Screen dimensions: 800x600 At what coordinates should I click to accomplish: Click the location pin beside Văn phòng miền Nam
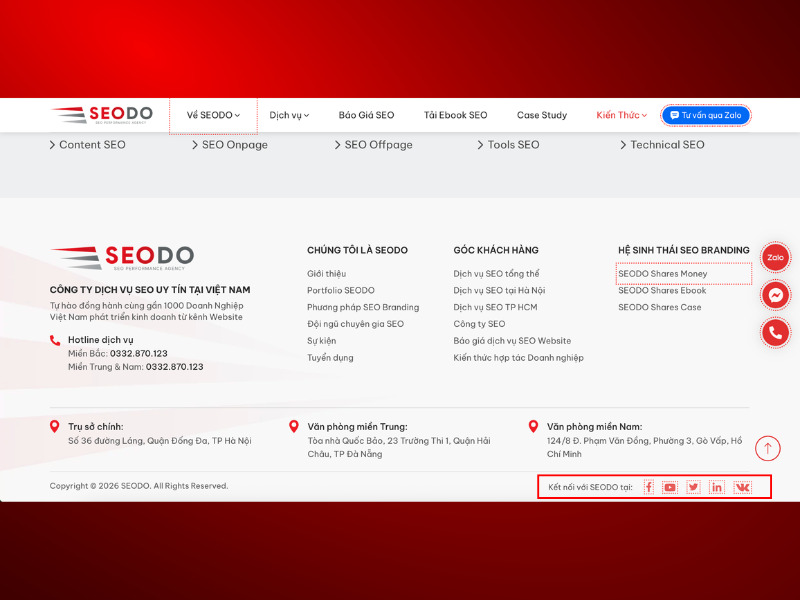click(533, 427)
